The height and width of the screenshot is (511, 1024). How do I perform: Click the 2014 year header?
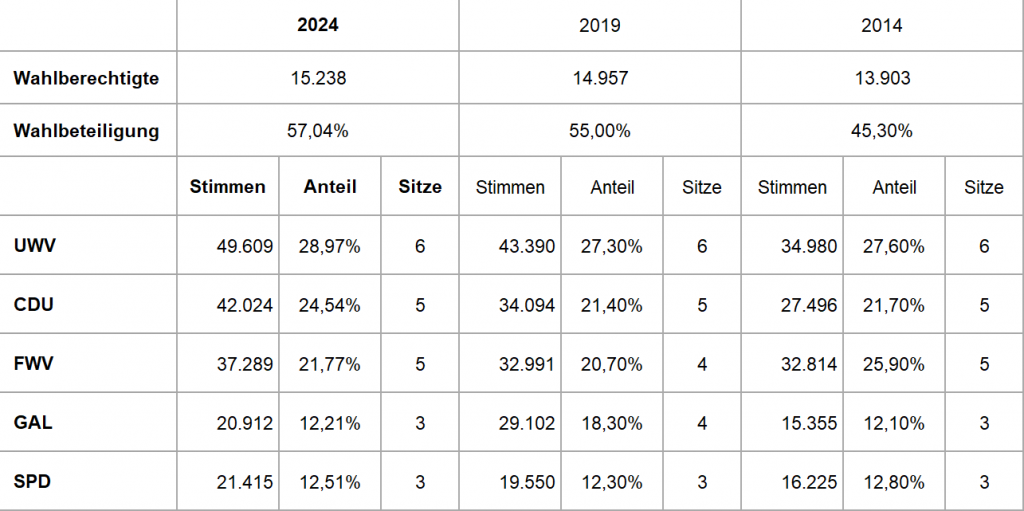click(882, 26)
